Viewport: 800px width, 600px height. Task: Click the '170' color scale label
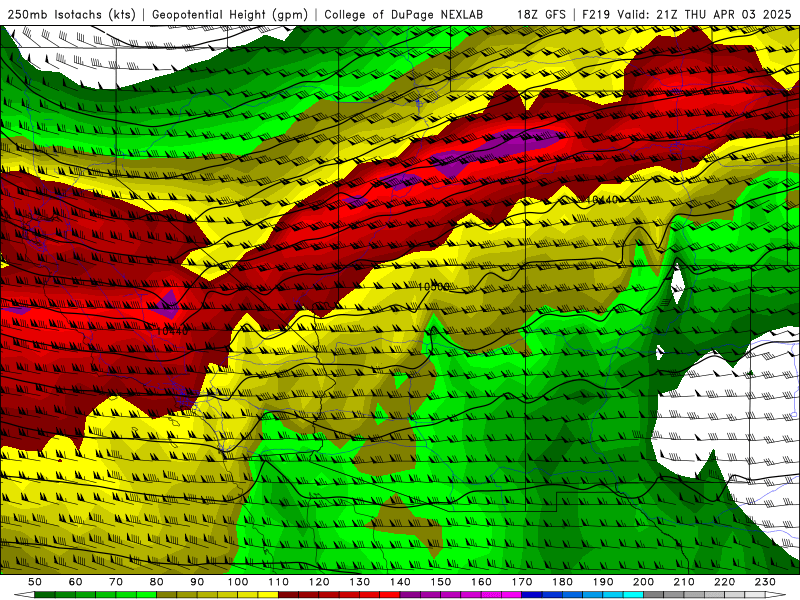[x=522, y=582]
